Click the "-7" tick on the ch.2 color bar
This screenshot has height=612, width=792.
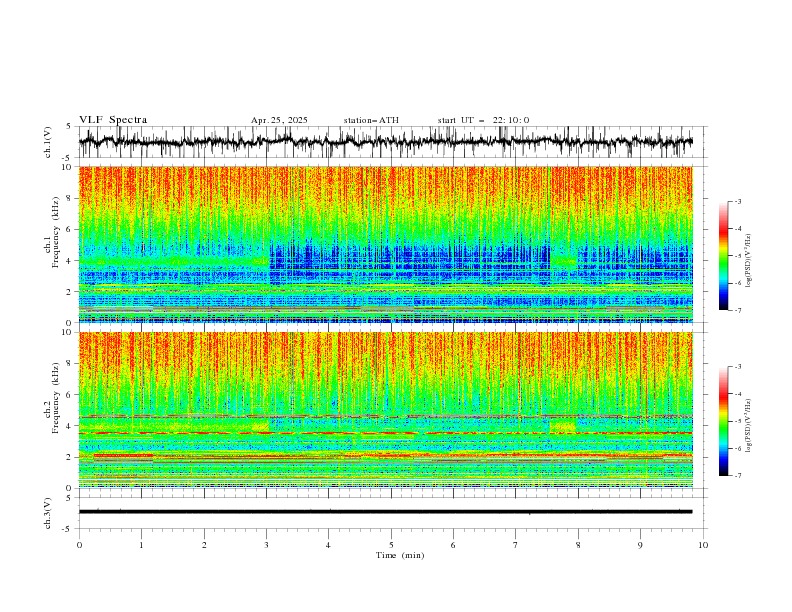tap(737, 476)
